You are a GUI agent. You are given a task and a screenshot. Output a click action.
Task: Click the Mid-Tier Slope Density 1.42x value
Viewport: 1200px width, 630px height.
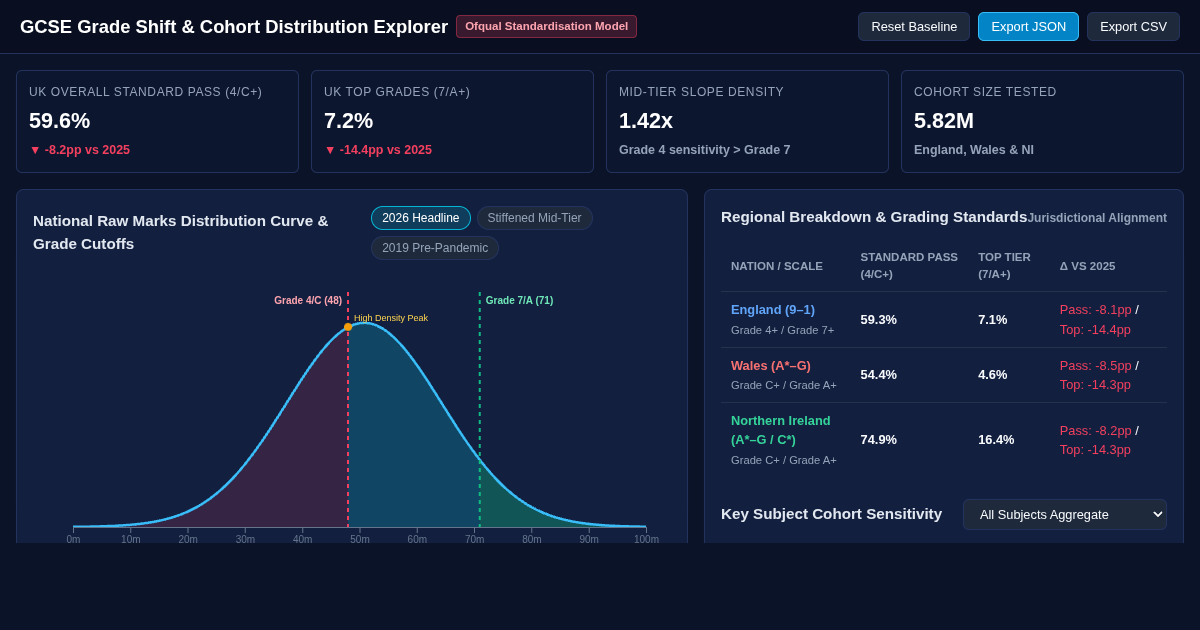tap(646, 121)
